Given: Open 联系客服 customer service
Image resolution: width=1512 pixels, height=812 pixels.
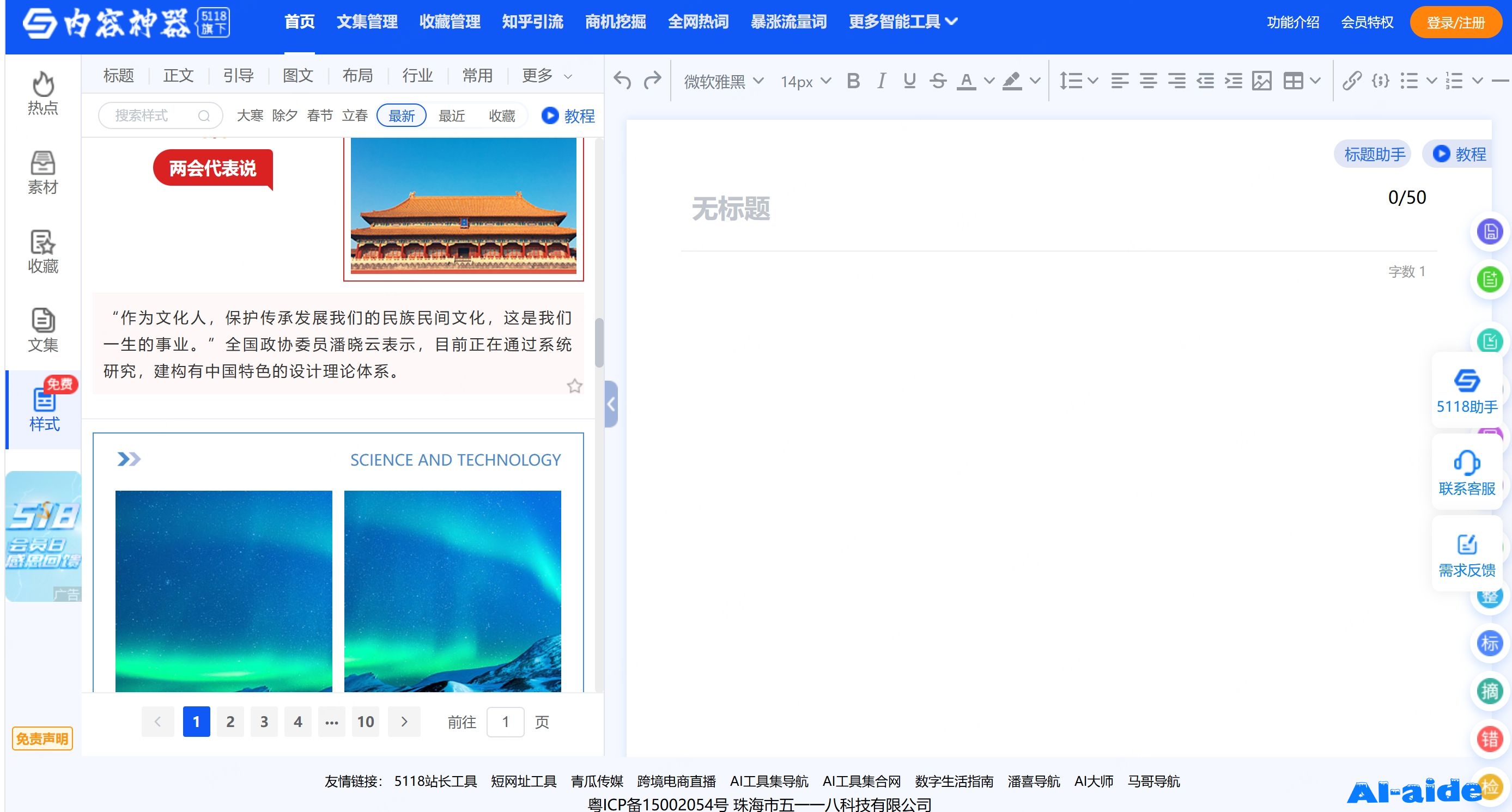Looking at the screenshot, I should 1466,473.
